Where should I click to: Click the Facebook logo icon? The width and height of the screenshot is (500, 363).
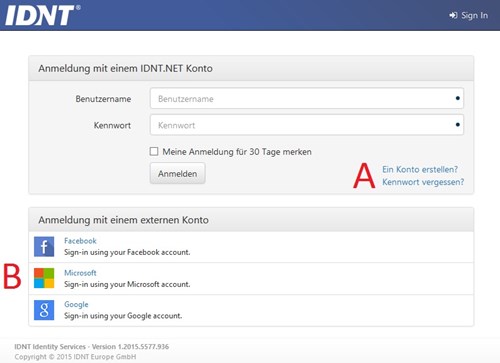[44, 247]
